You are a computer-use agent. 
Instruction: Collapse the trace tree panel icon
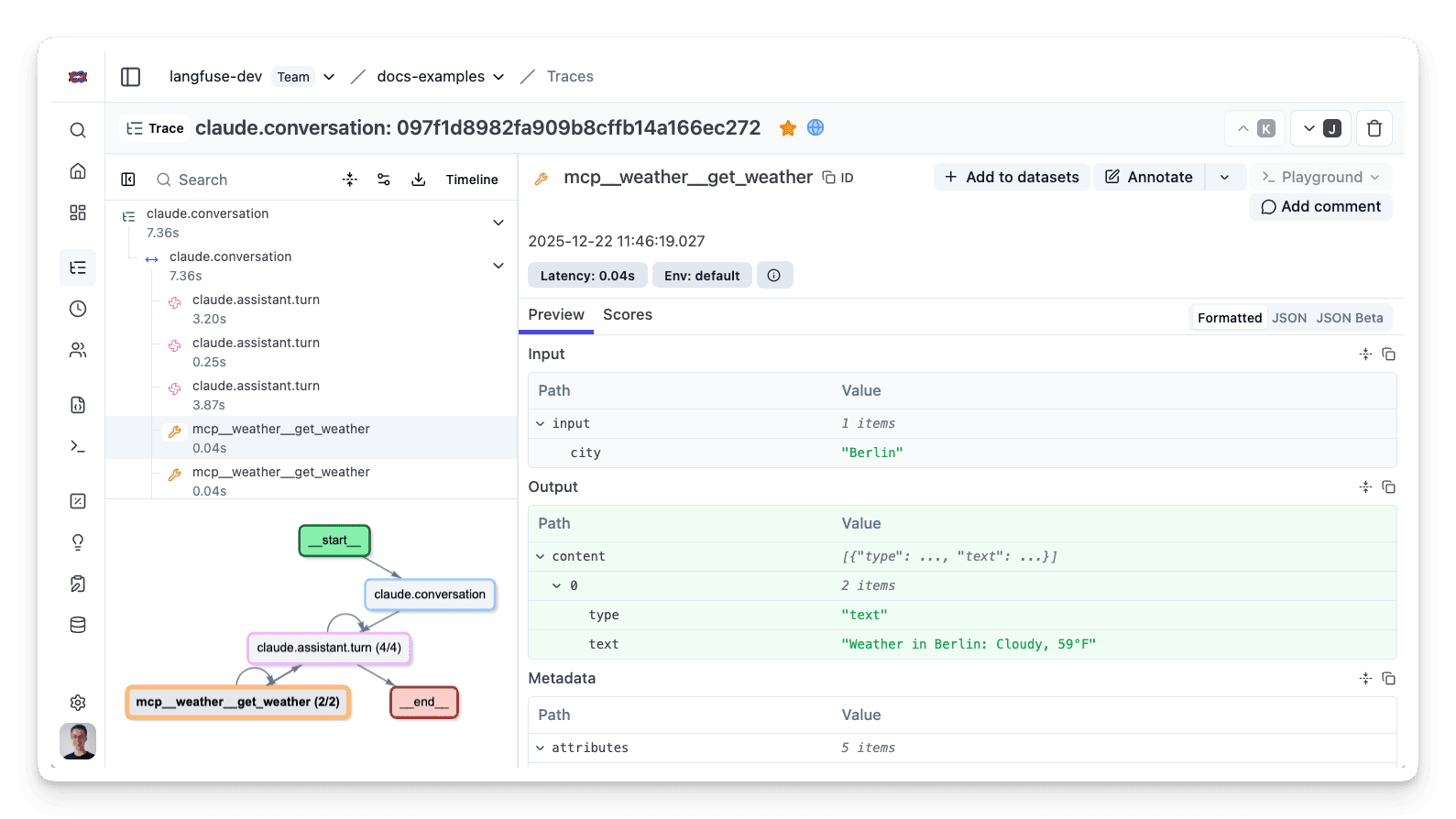[x=128, y=180]
